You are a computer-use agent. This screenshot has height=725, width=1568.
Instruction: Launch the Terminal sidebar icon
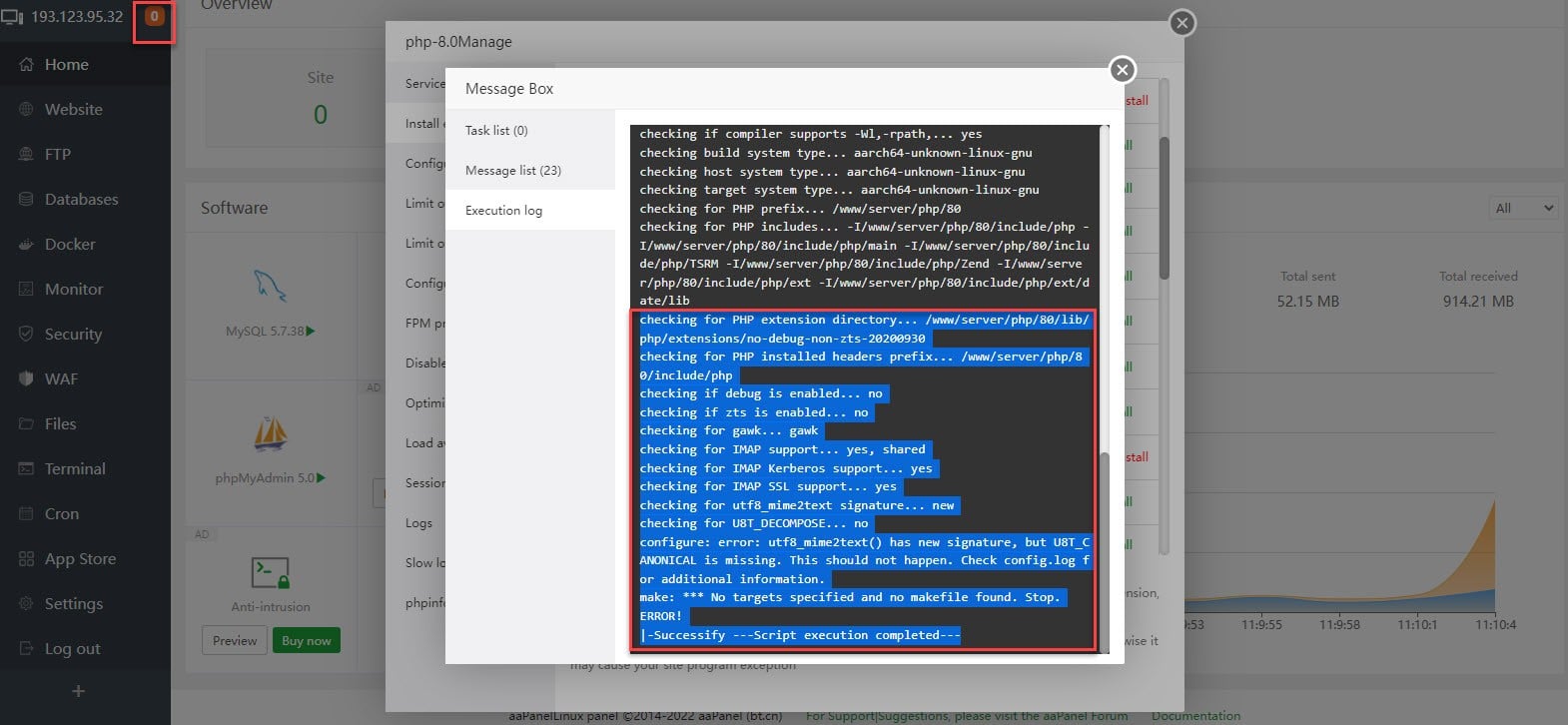click(x=26, y=469)
